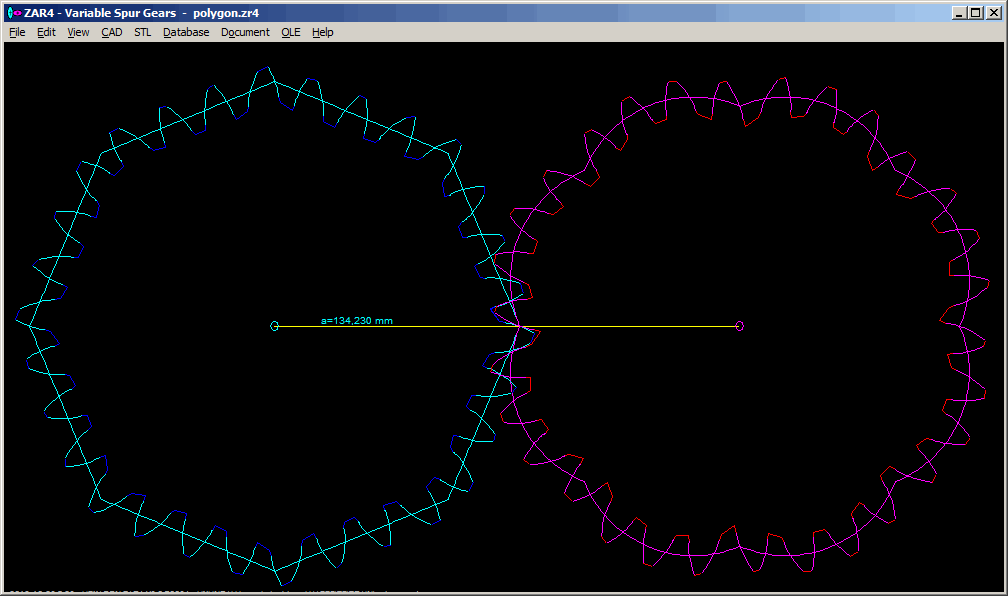
Task: Open the Edit menu
Action: pos(46,32)
